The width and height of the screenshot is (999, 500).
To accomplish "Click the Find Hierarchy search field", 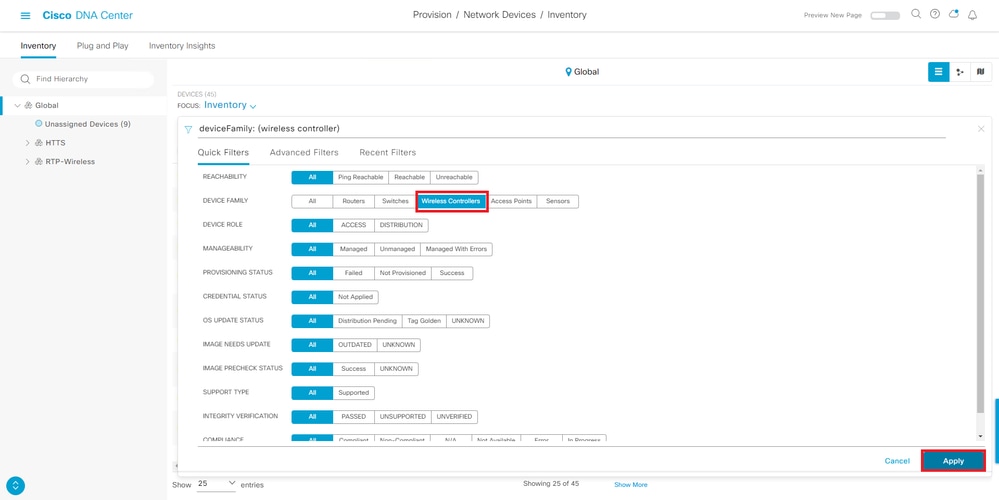I will pyautogui.click(x=83, y=79).
